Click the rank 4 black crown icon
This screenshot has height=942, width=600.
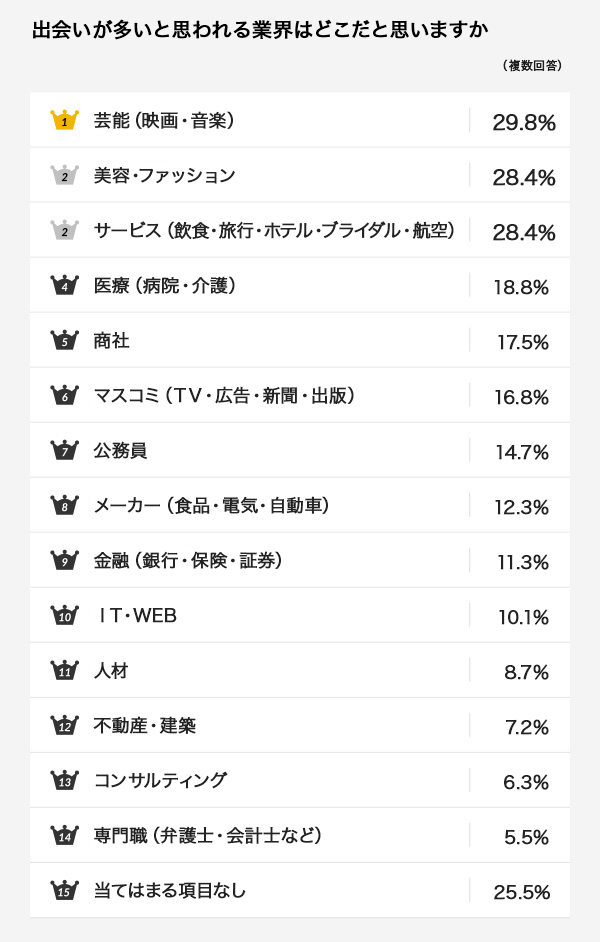64,285
